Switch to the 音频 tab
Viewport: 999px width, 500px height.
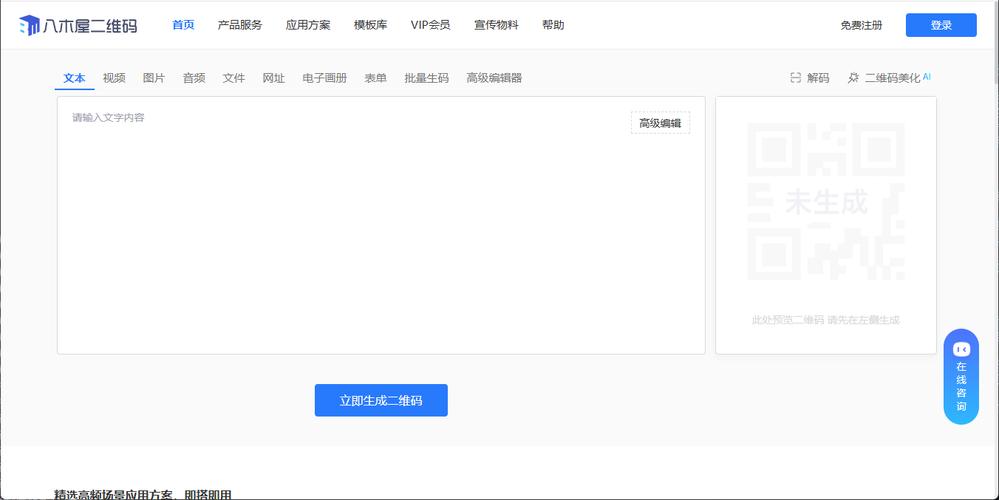tap(194, 78)
